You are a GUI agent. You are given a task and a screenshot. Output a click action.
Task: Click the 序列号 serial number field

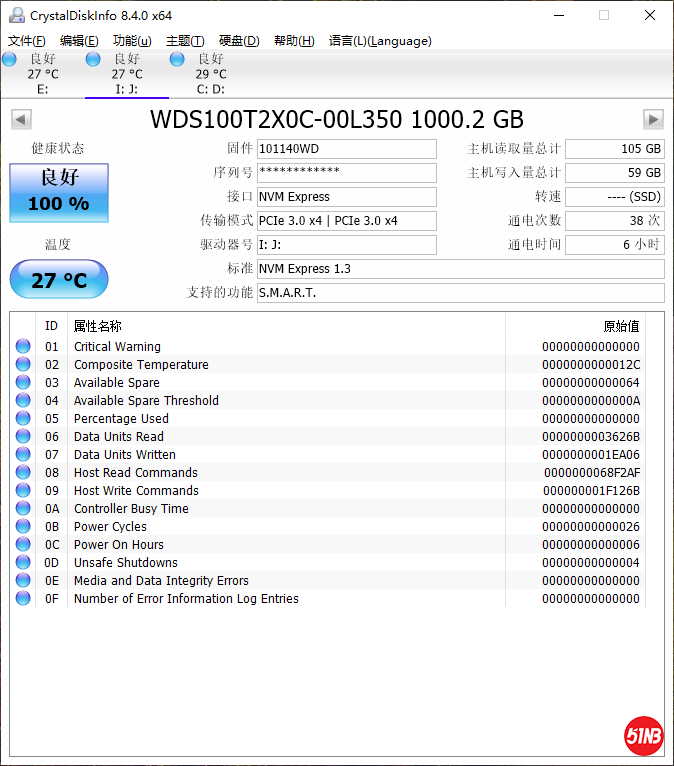coord(346,173)
